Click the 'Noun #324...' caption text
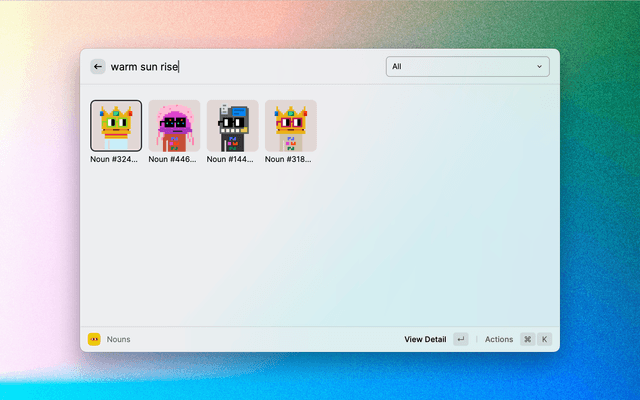The height and width of the screenshot is (400, 640). tap(116, 159)
